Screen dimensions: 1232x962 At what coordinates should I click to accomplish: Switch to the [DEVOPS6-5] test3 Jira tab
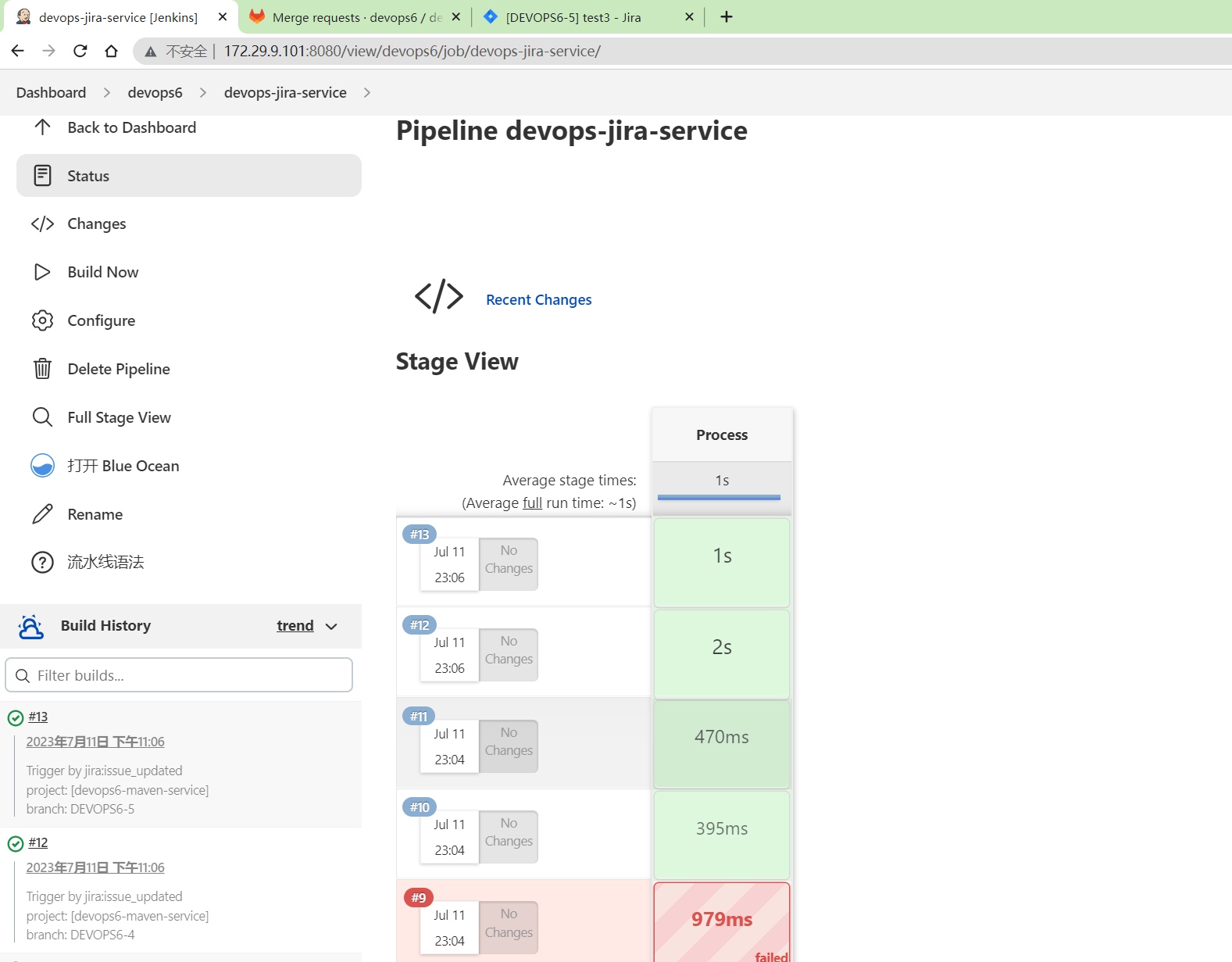click(x=587, y=16)
